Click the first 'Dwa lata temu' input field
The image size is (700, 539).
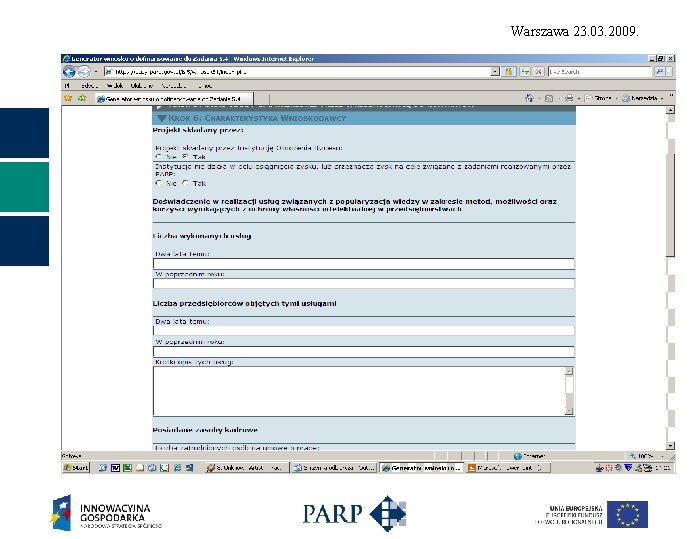[363, 263]
